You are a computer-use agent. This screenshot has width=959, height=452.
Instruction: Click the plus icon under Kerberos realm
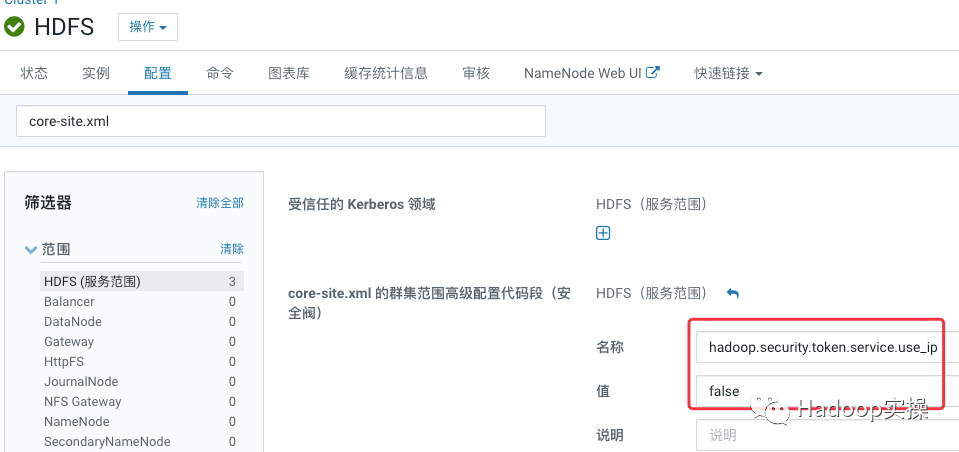coord(603,233)
